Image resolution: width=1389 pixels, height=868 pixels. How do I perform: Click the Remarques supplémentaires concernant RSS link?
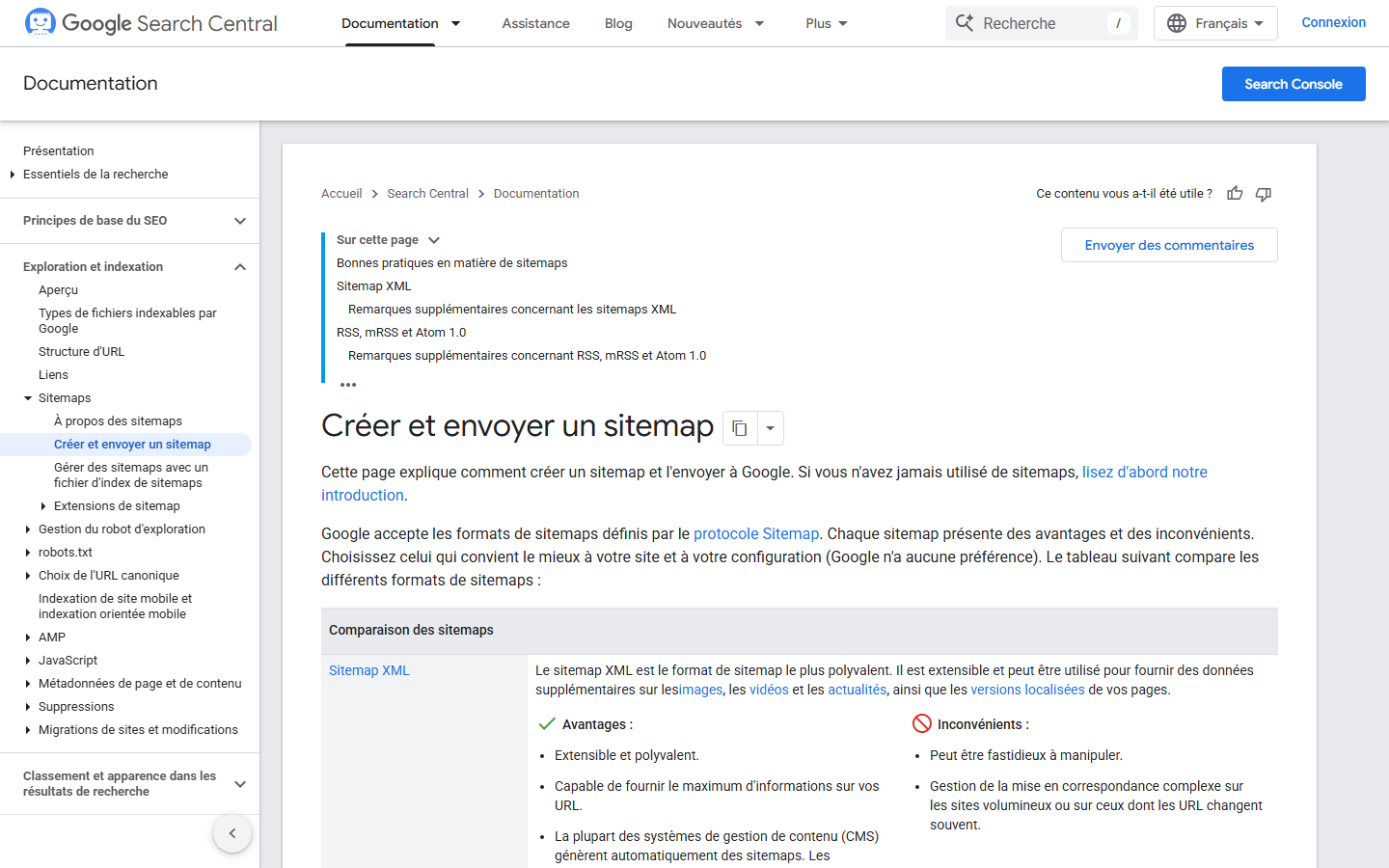click(527, 356)
